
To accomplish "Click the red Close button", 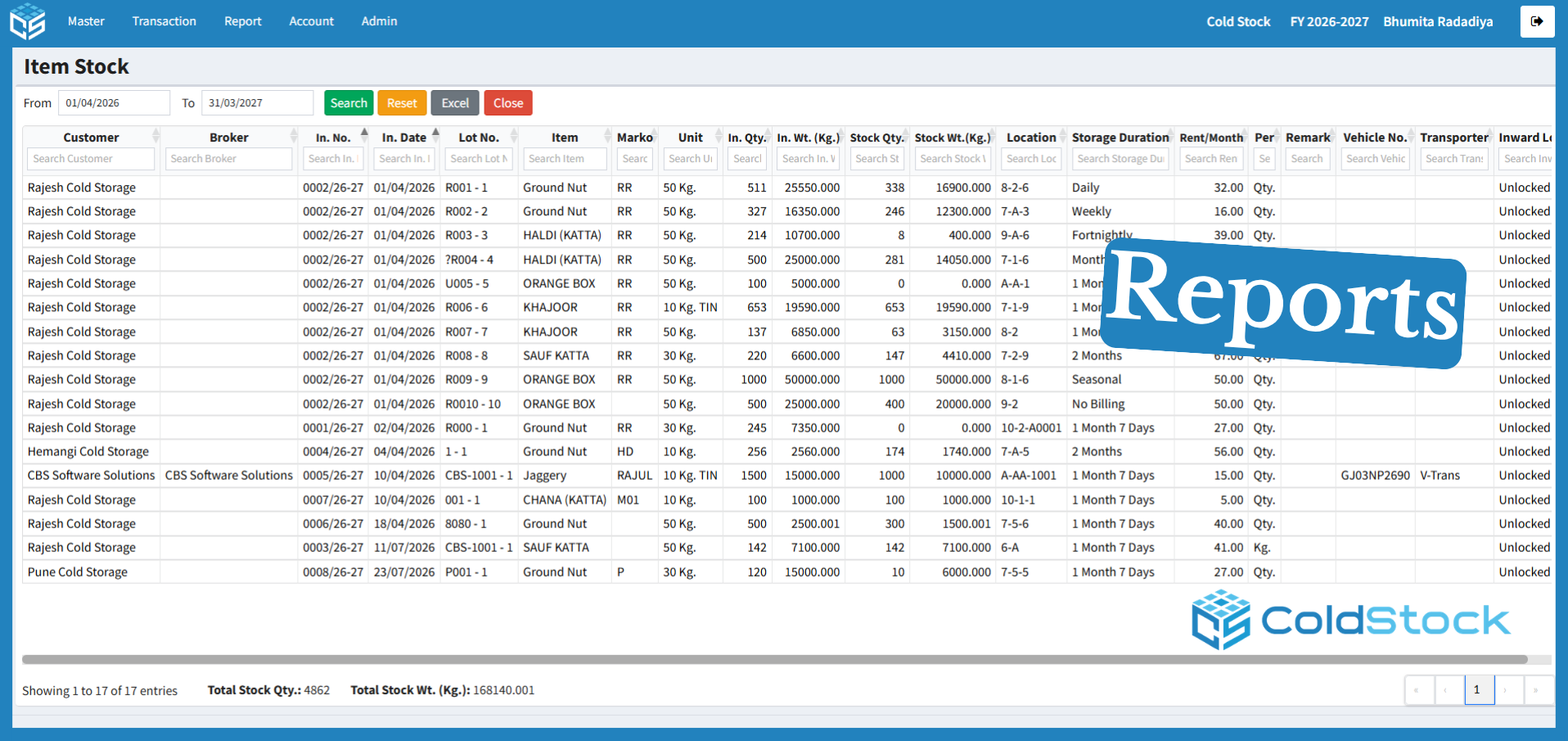I will (x=508, y=103).
